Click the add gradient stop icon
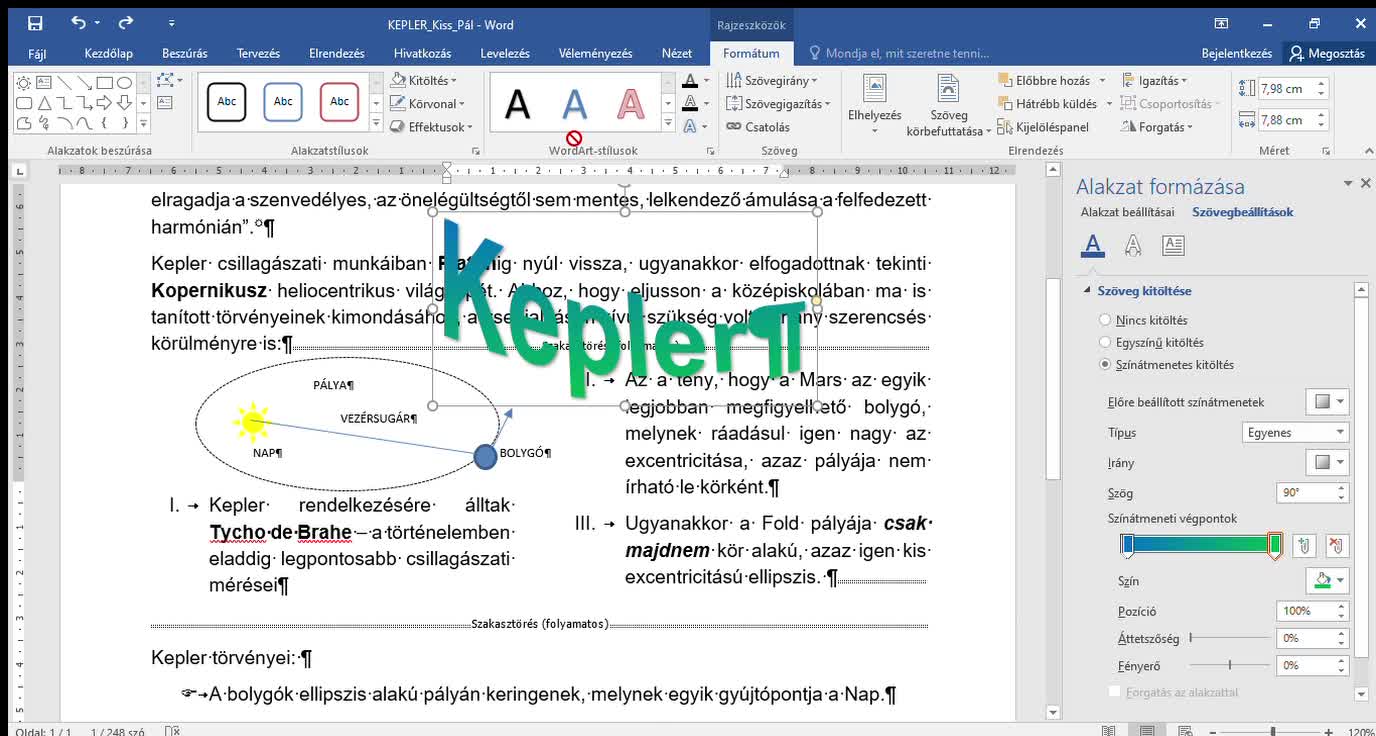Screen dimensions: 1376x736 pyautogui.click(x=1303, y=546)
